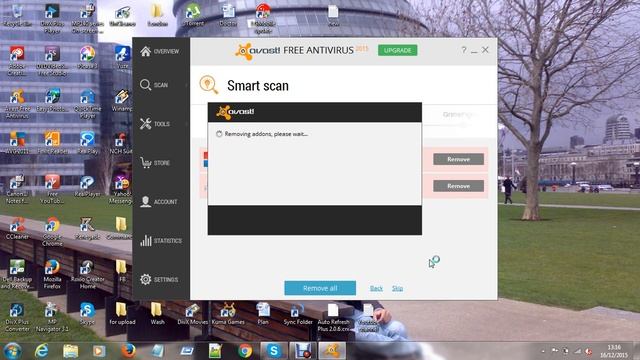This screenshot has height=360, width=640.
Task: Click the Smart scan magnifier icon
Action: coord(209,84)
